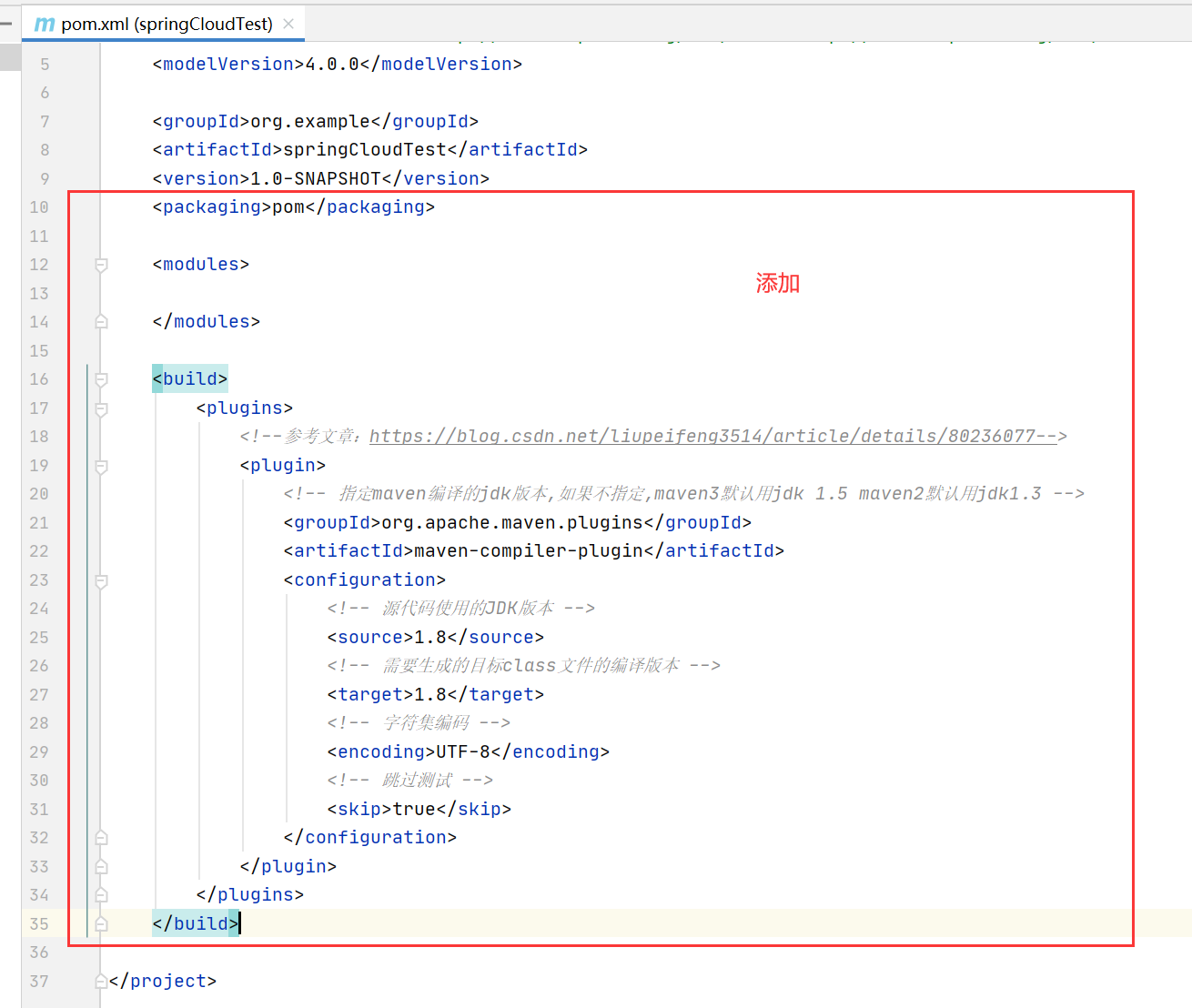Open the blog.csdn.net article link in comment

click(713, 437)
